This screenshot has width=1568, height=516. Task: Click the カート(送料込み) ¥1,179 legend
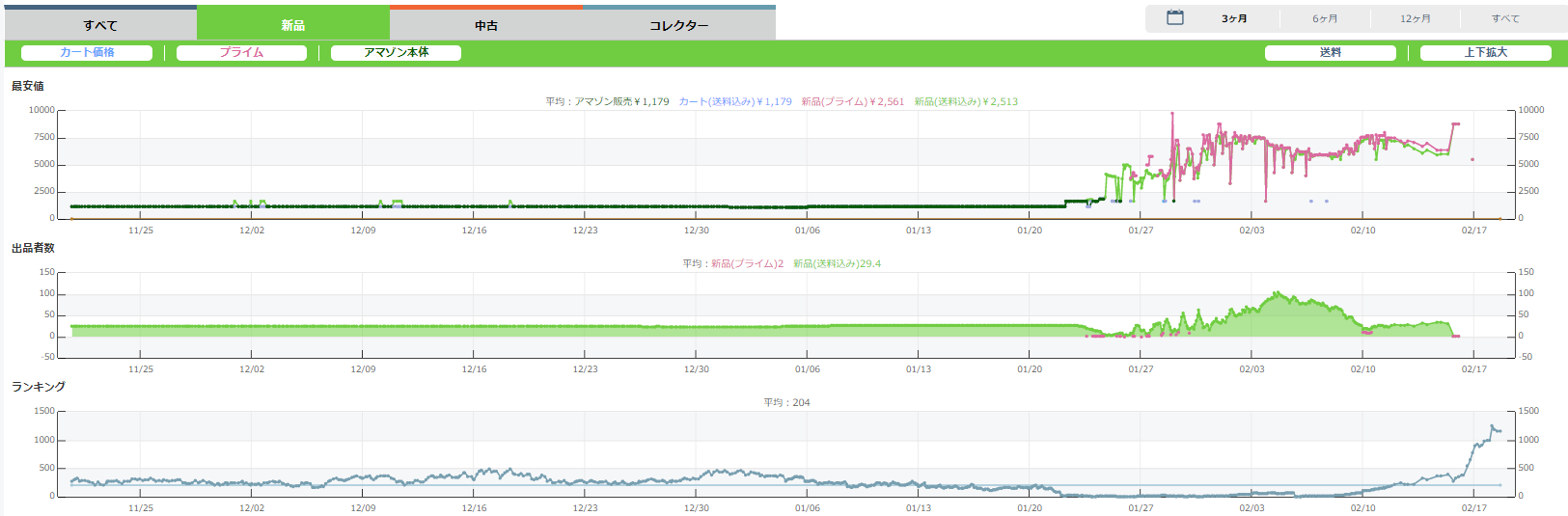pyautogui.click(x=735, y=101)
